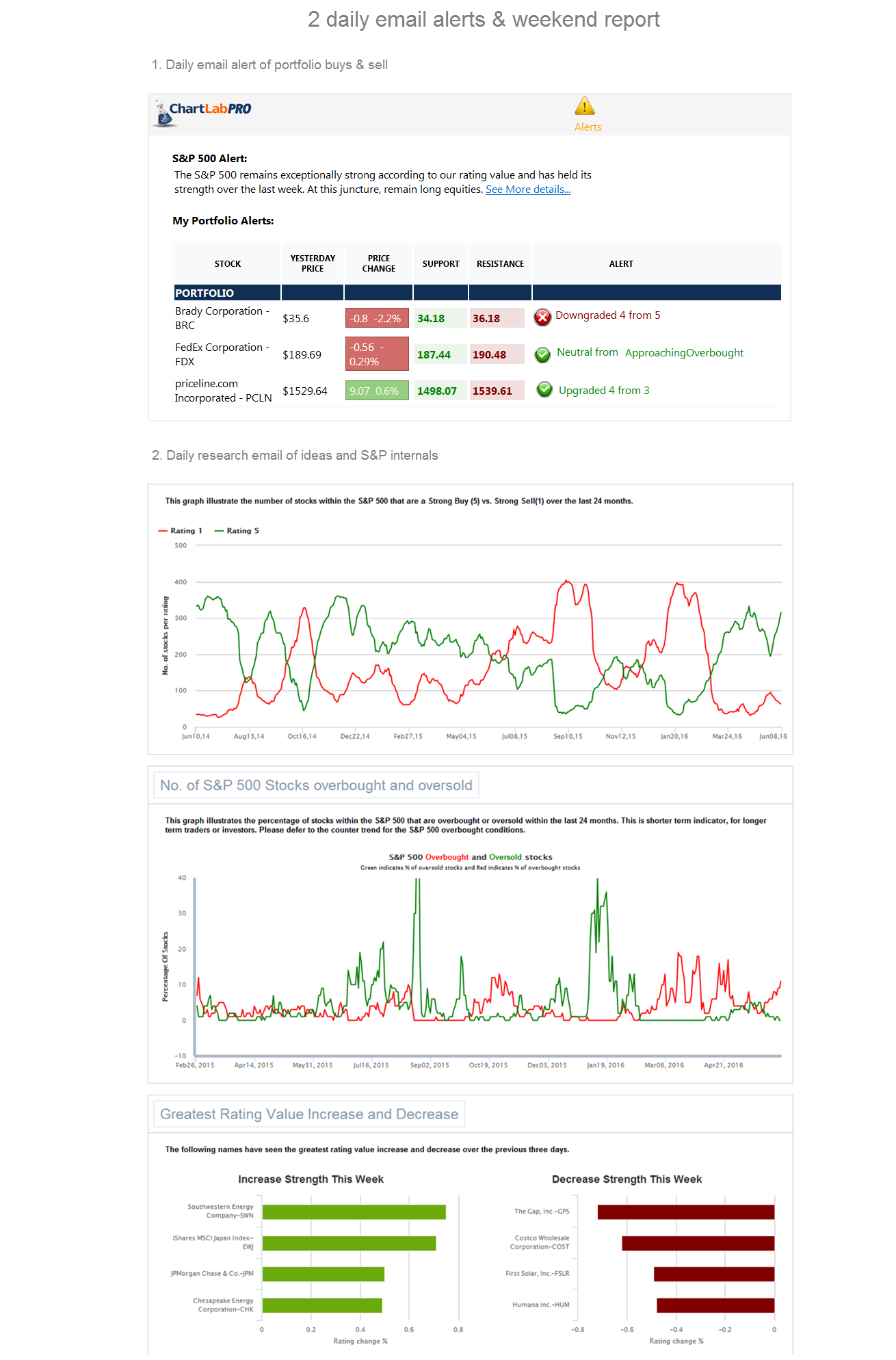The height and width of the screenshot is (1360, 896).
Task: Click the Southwestern Energy Company-SWN green bar
Action: tap(354, 1212)
